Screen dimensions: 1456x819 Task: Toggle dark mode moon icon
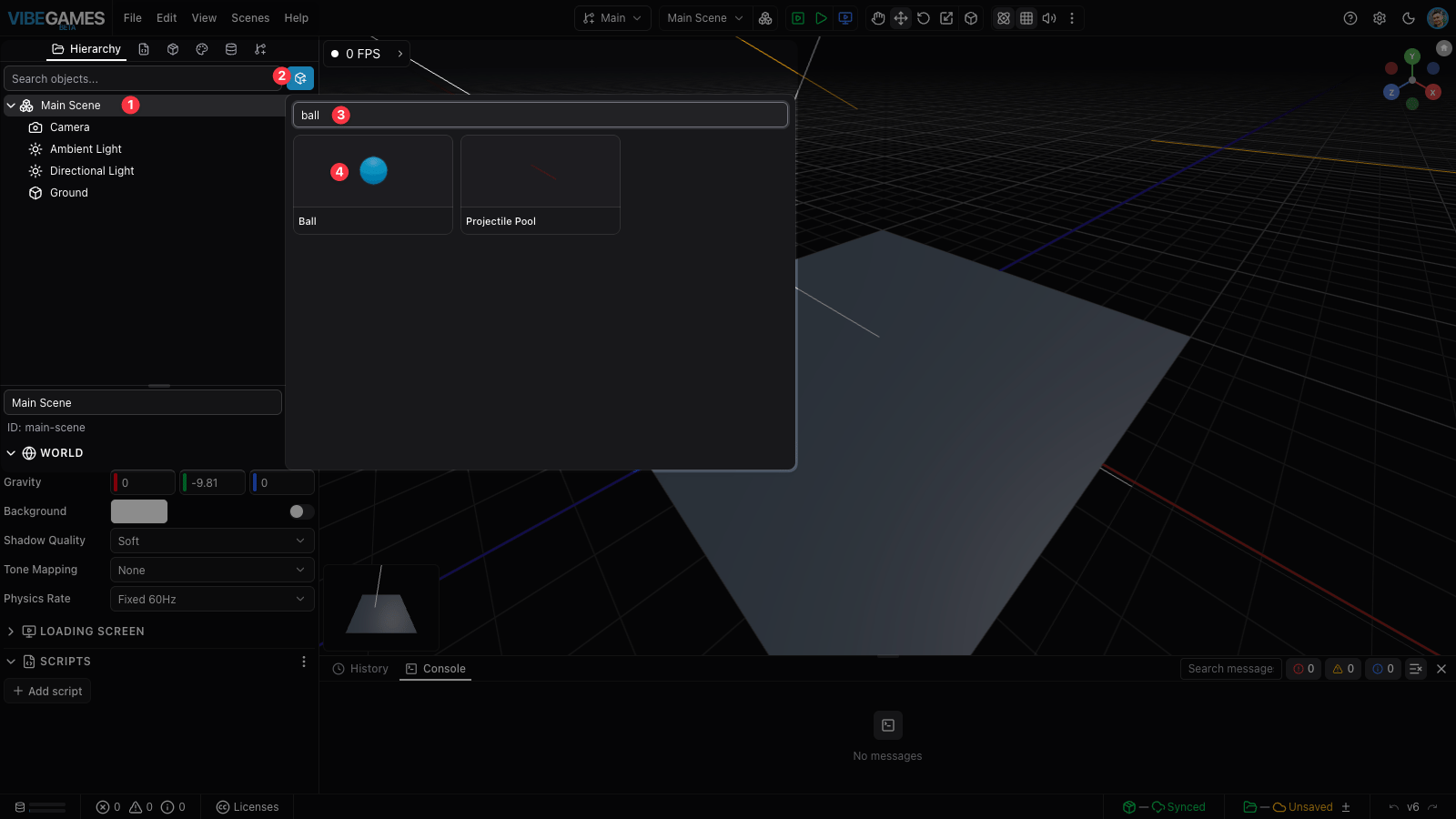pyautogui.click(x=1409, y=18)
